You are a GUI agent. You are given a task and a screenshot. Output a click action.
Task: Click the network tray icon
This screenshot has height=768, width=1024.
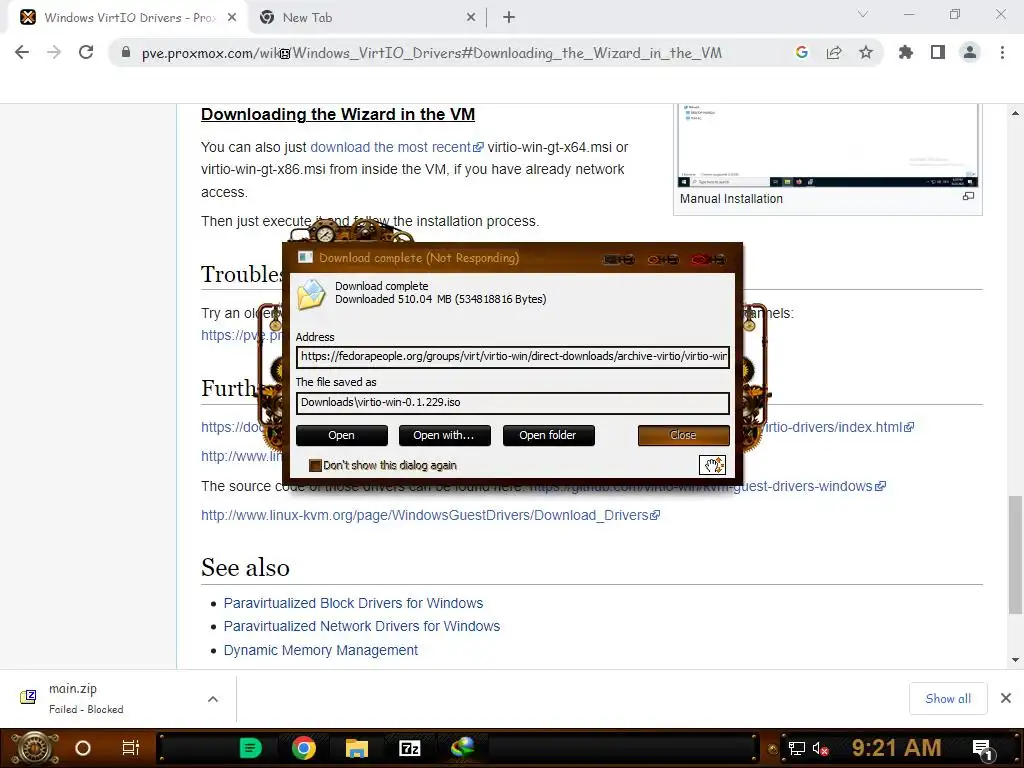797,748
